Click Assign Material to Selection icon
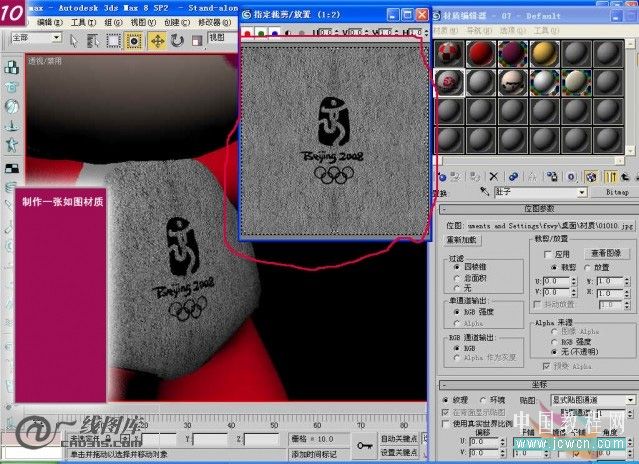Screen dimensions: 639x464 tap(475, 177)
